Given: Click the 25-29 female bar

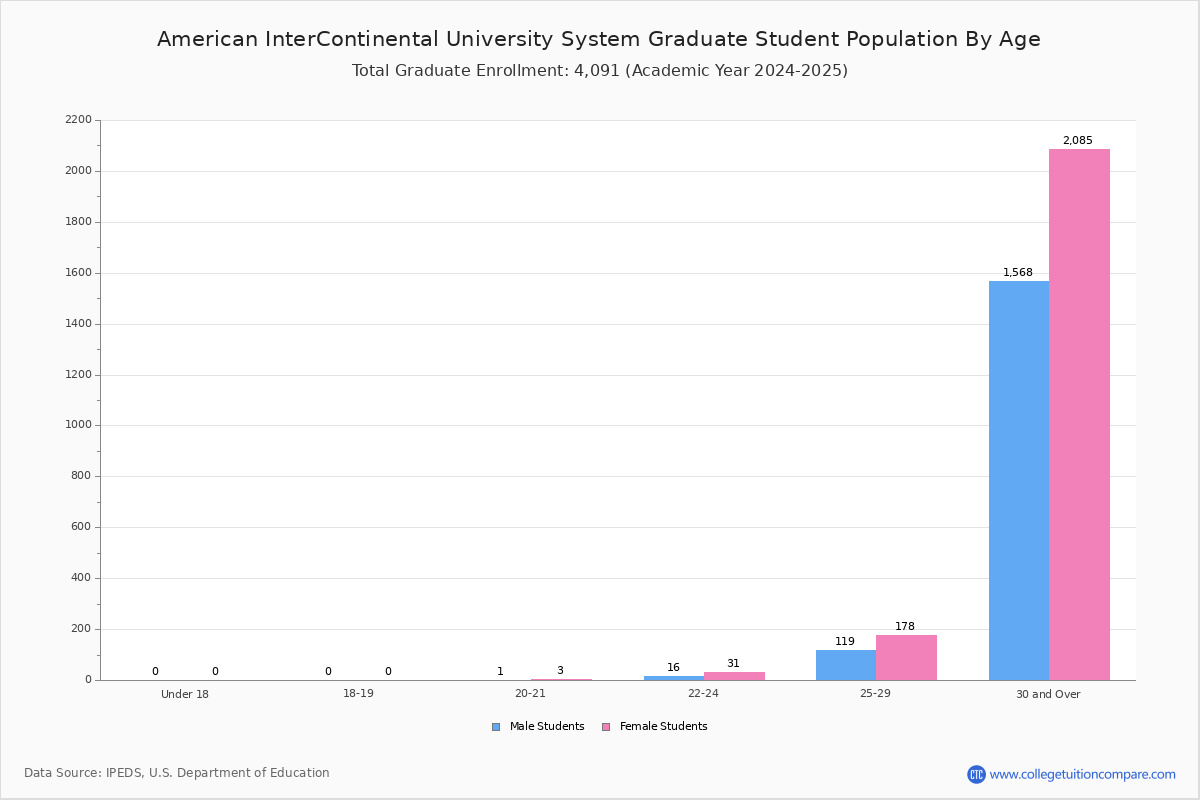Looking at the screenshot, I should coord(906,657).
